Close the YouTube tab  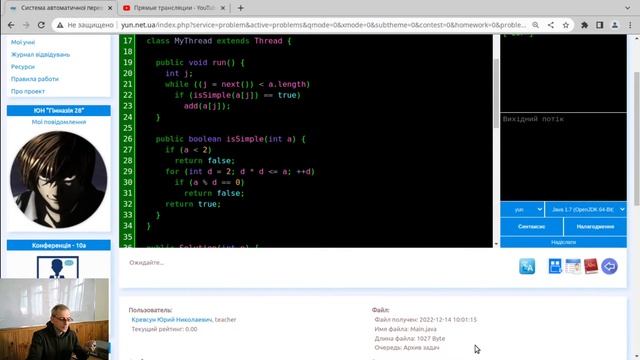[223, 8]
